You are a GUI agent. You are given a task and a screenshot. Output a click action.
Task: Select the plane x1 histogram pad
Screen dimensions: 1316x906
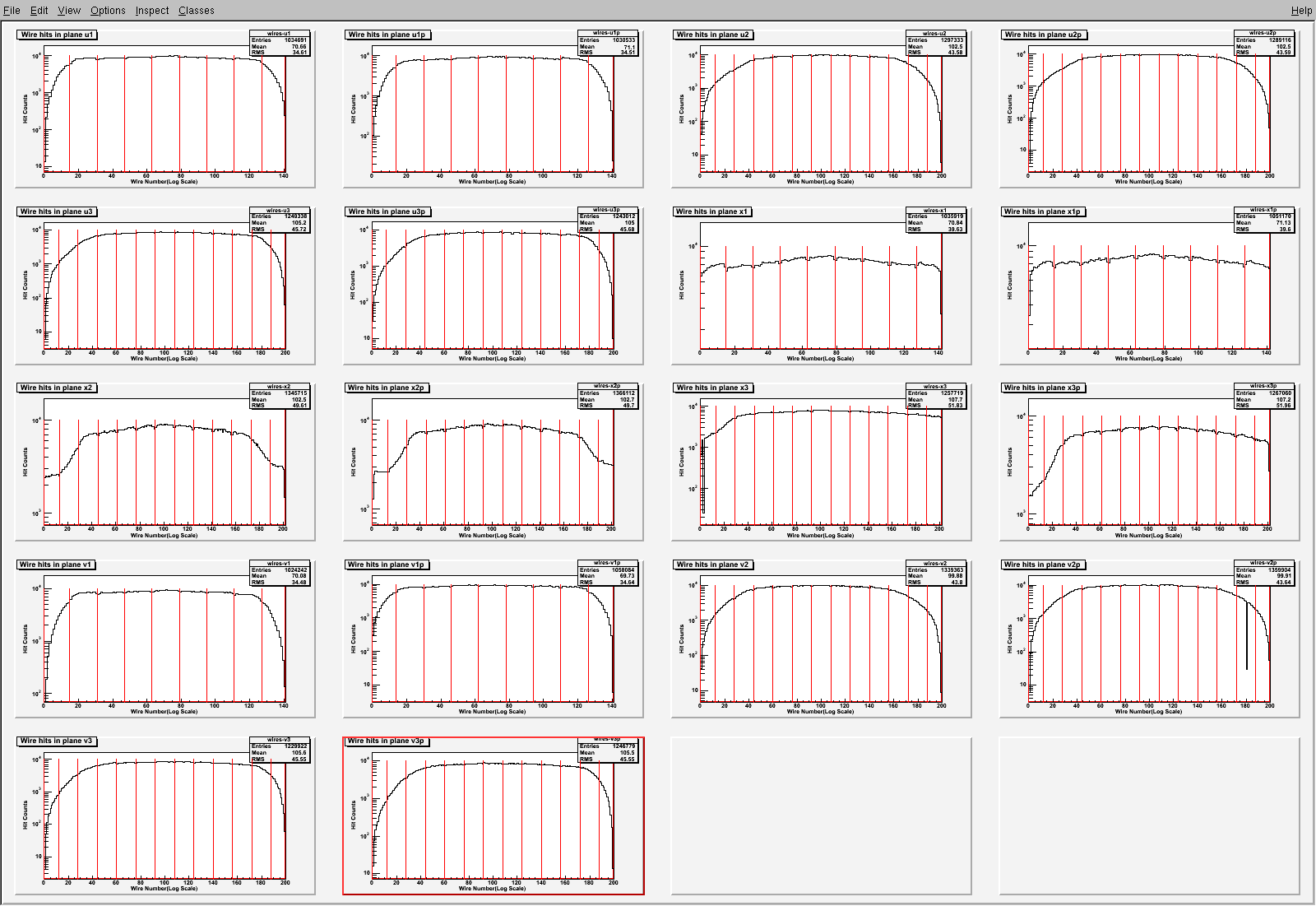[822, 286]
